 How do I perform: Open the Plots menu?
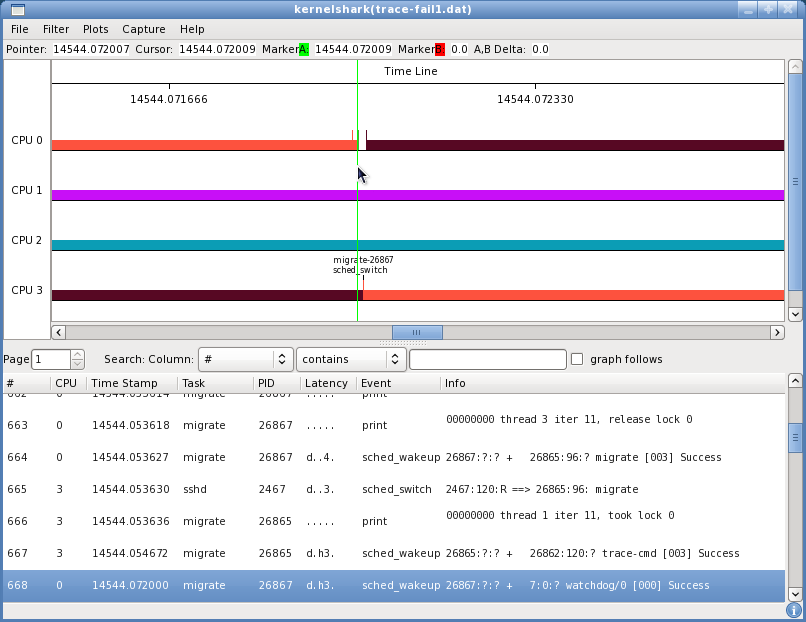(x=96, y=29)
